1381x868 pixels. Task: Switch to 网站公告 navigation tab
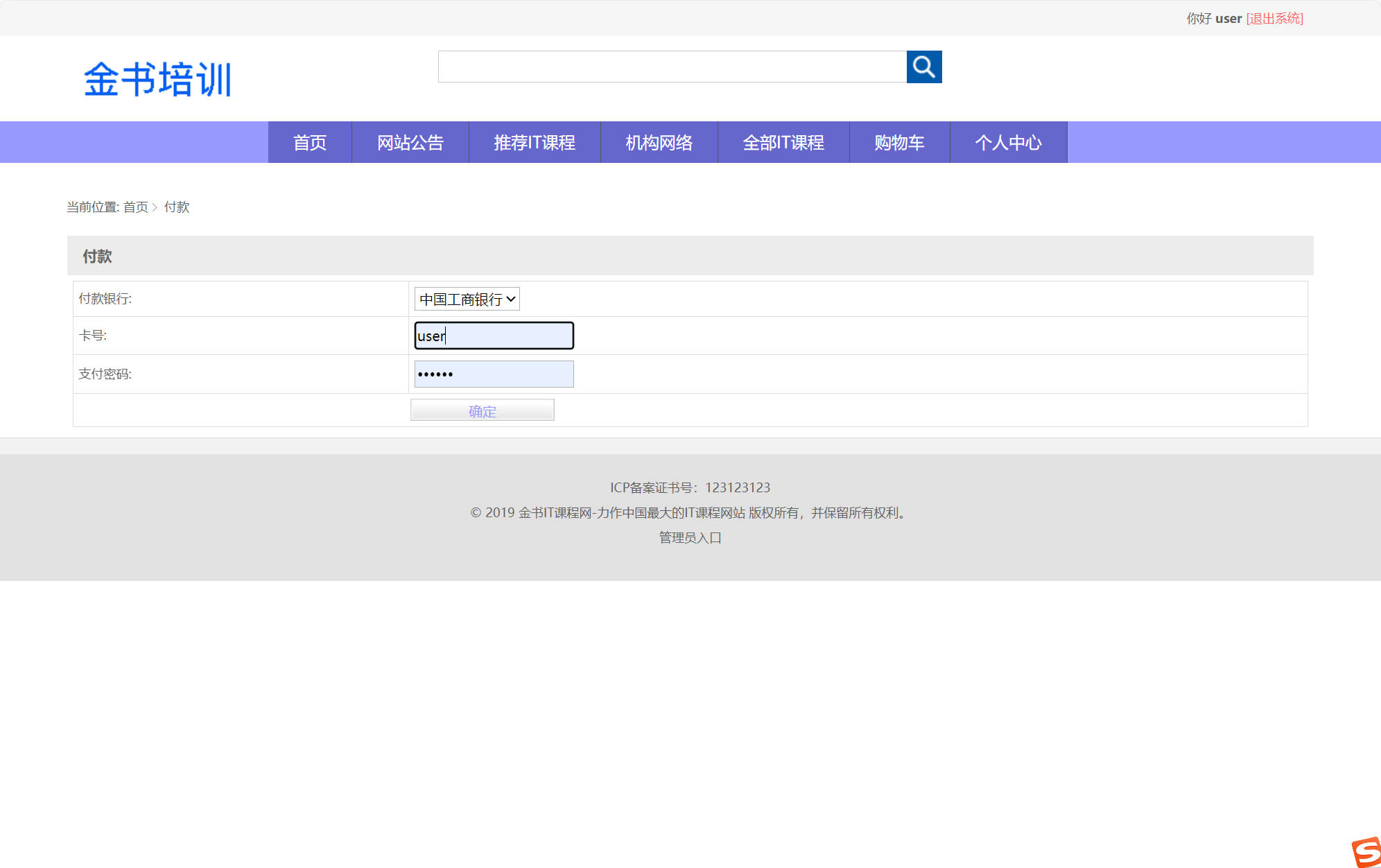(410, 142)
